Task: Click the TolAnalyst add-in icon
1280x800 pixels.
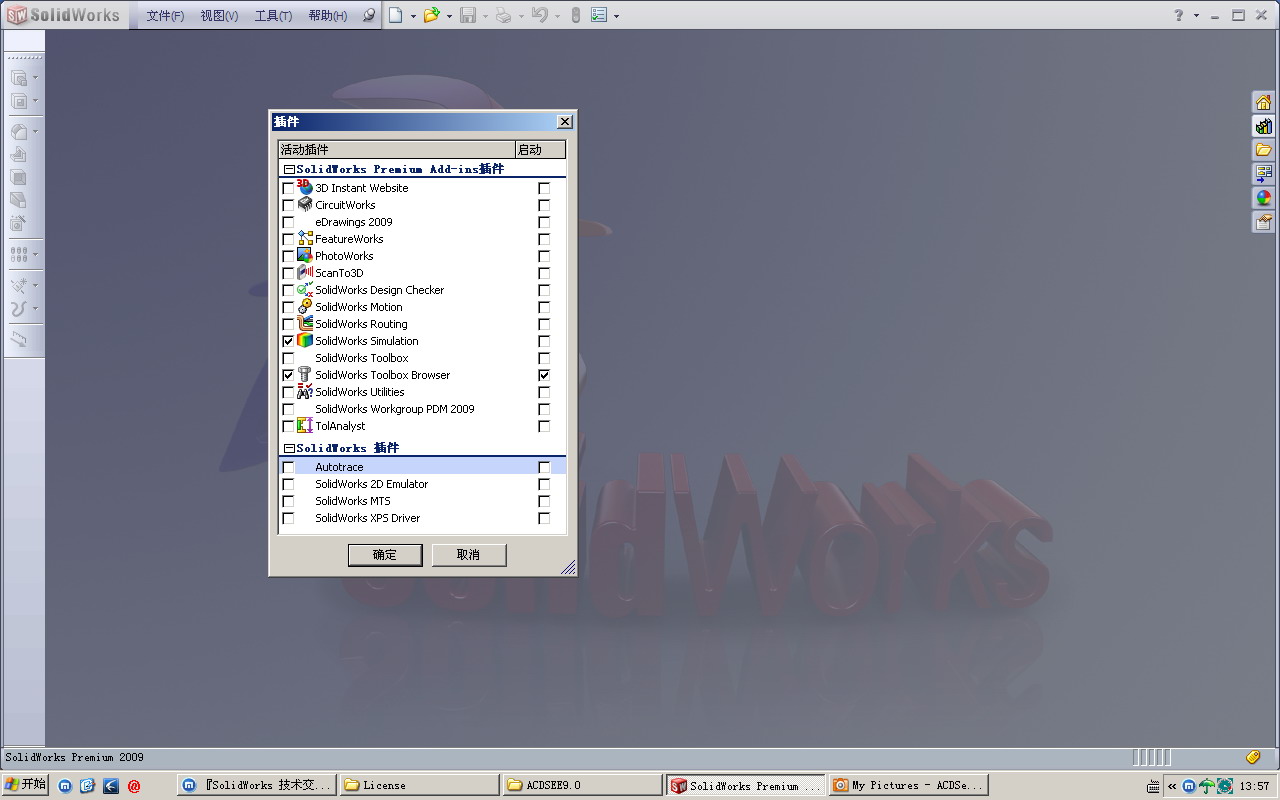Action: [305, 426]
